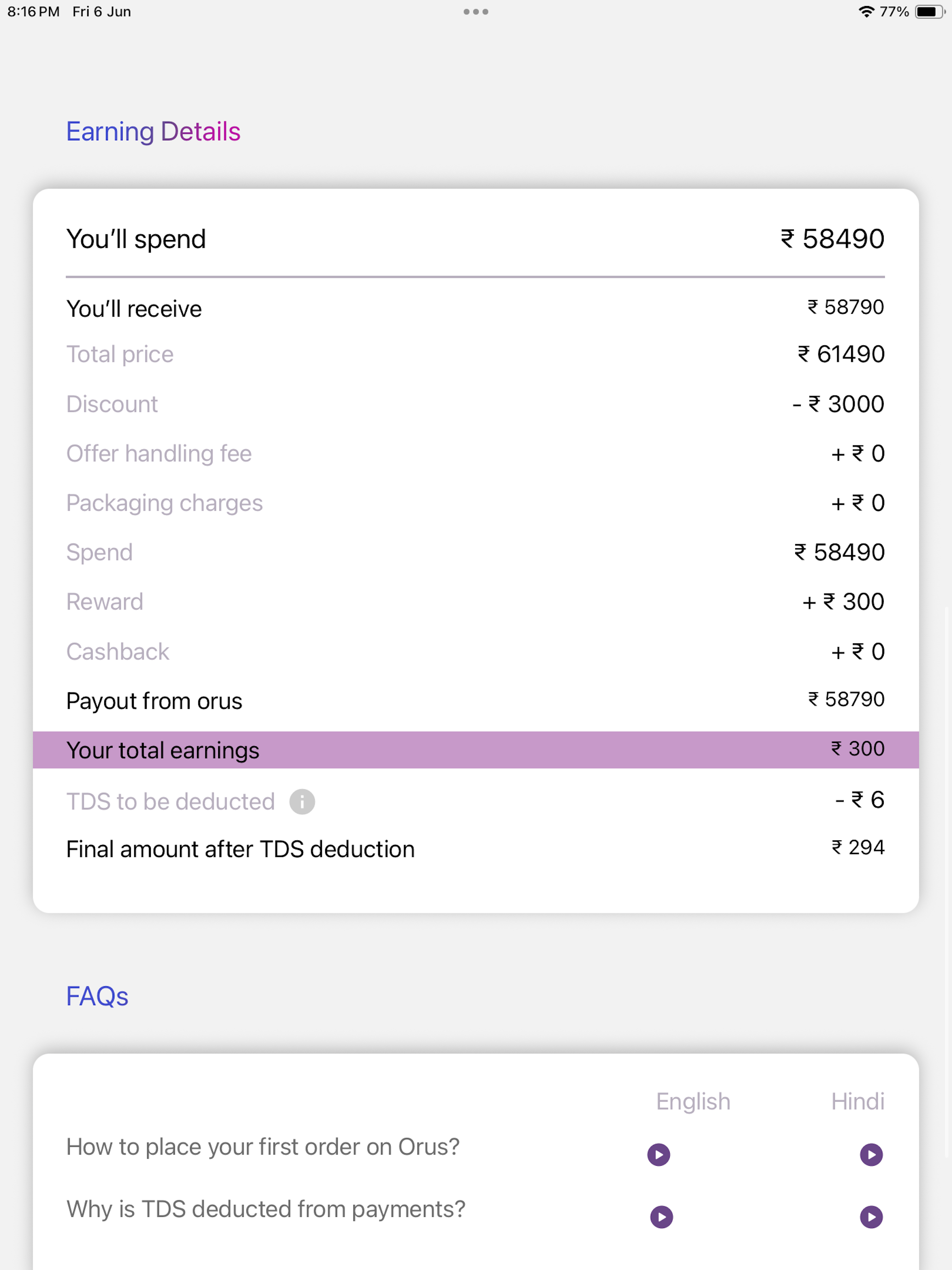Screen dimensions: 952x1270
Task: Tap the battery indicator icon
Action: 929,12
